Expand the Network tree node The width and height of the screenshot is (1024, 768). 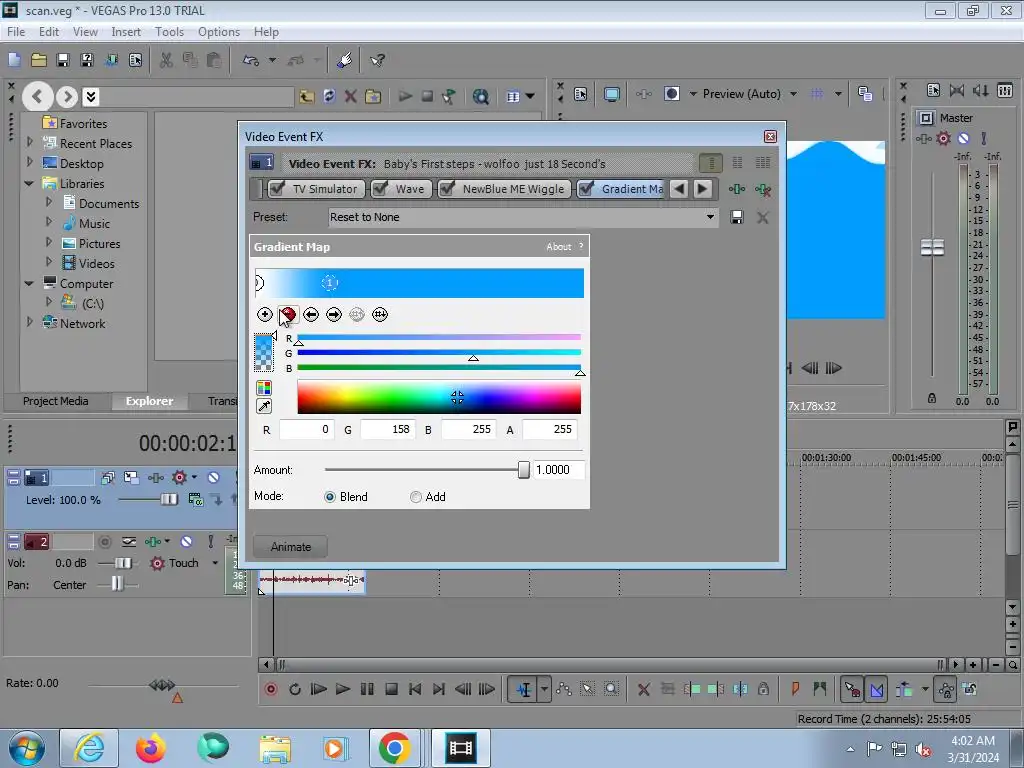[x=29, y=322]
